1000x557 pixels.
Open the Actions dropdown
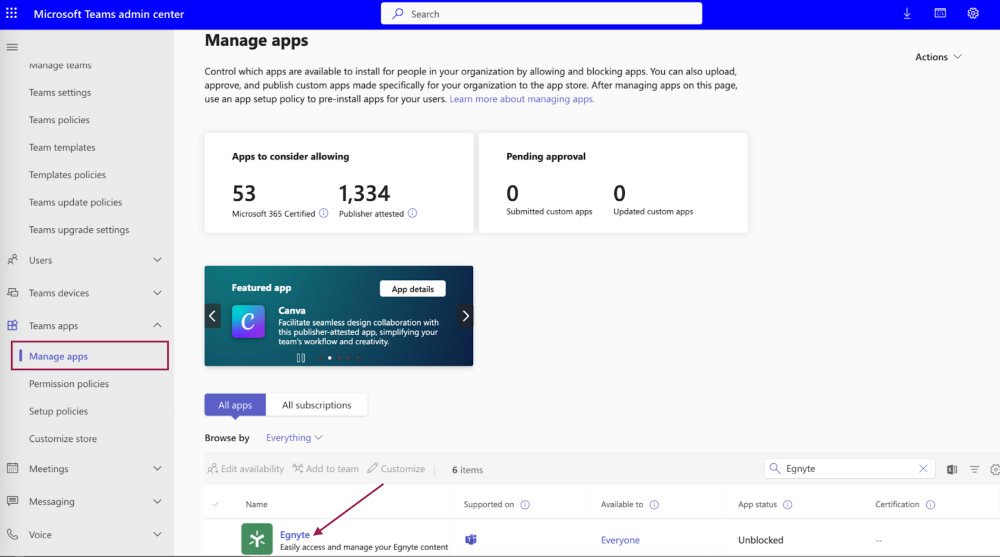click(938, 57)
